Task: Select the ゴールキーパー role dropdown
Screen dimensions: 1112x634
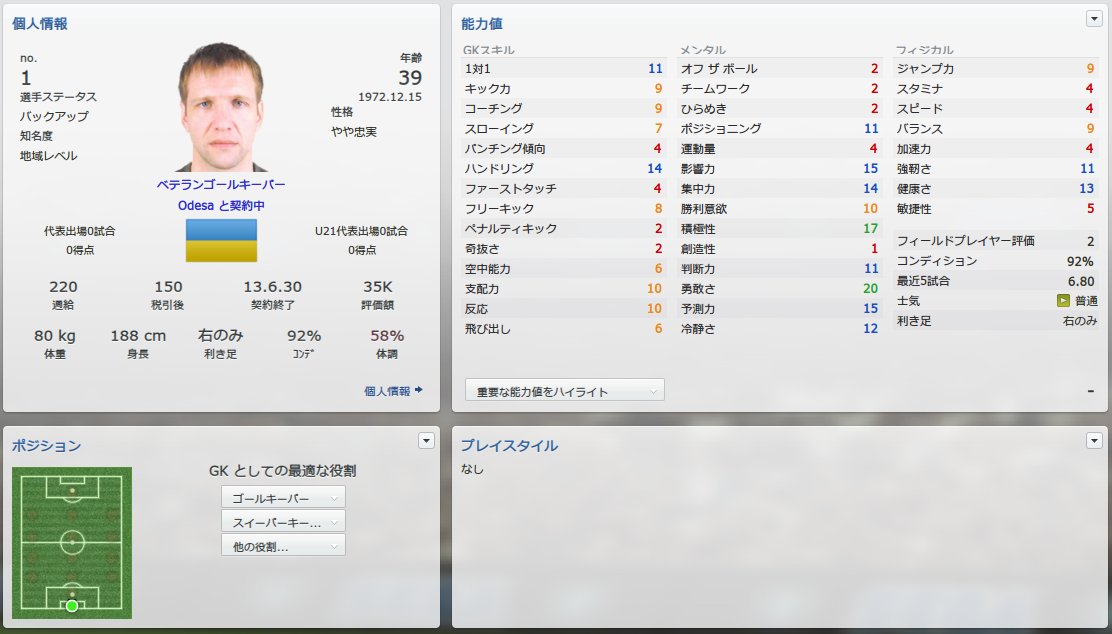Action: pyautogui.click(x=283, y=498)
